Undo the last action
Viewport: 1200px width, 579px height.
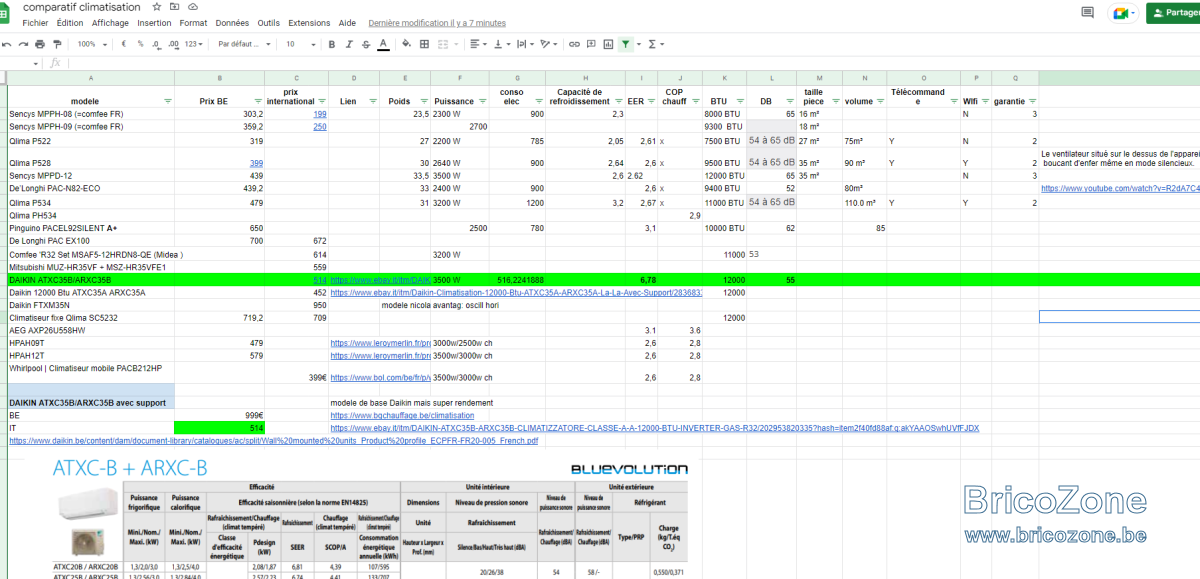7,44
